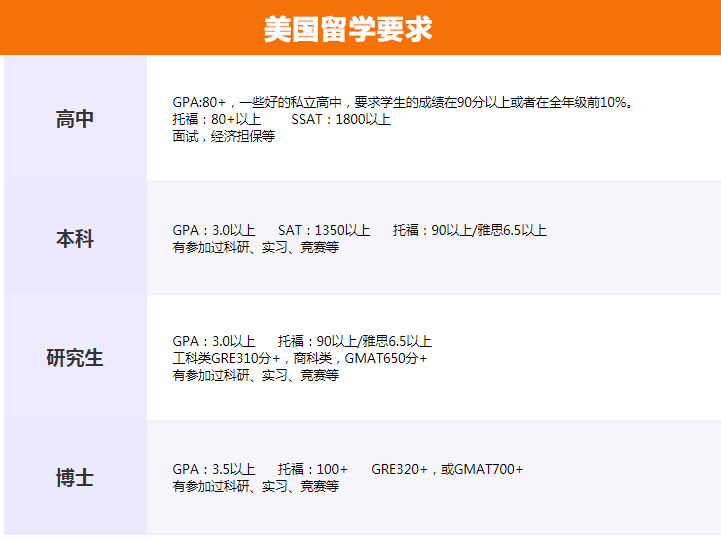
Task: Select the 研究生 row label
Action: (75, 358)
